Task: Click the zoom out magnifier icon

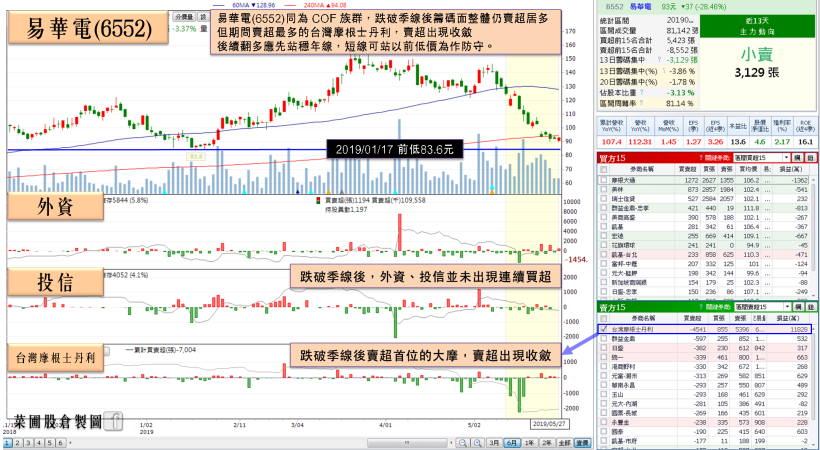Action: (x=463, y=443)
